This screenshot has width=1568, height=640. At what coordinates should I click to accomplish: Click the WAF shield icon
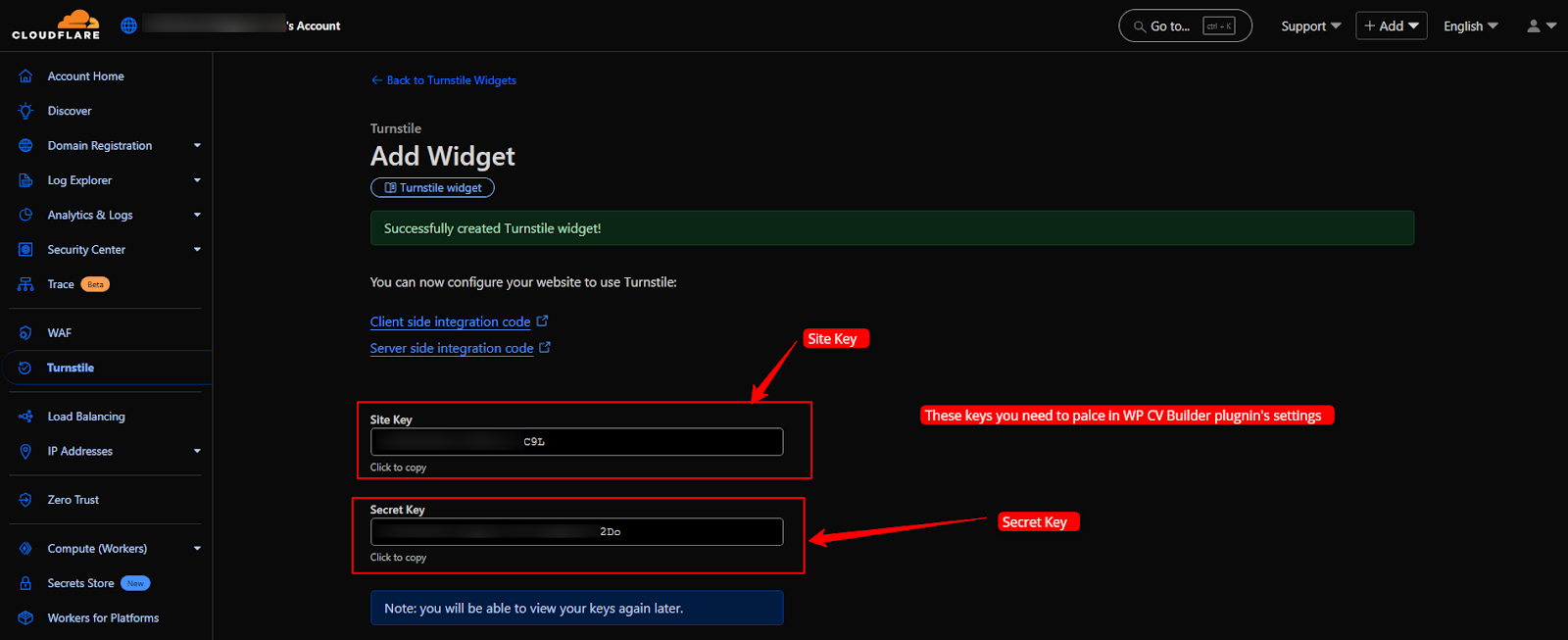click(x=25, y=333)
